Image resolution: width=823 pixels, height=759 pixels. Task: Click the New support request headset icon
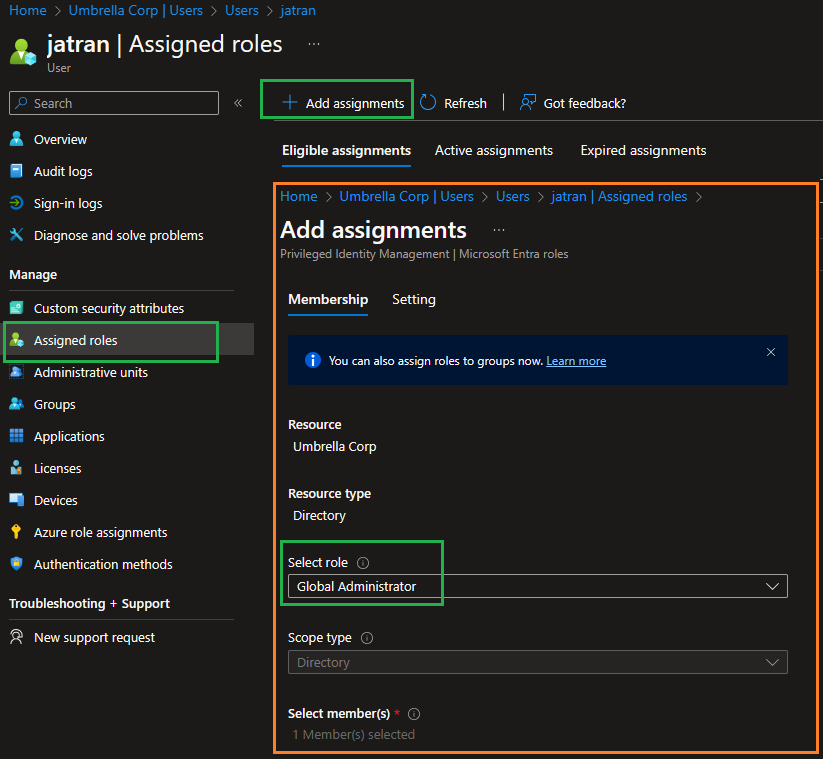(16, 637)
